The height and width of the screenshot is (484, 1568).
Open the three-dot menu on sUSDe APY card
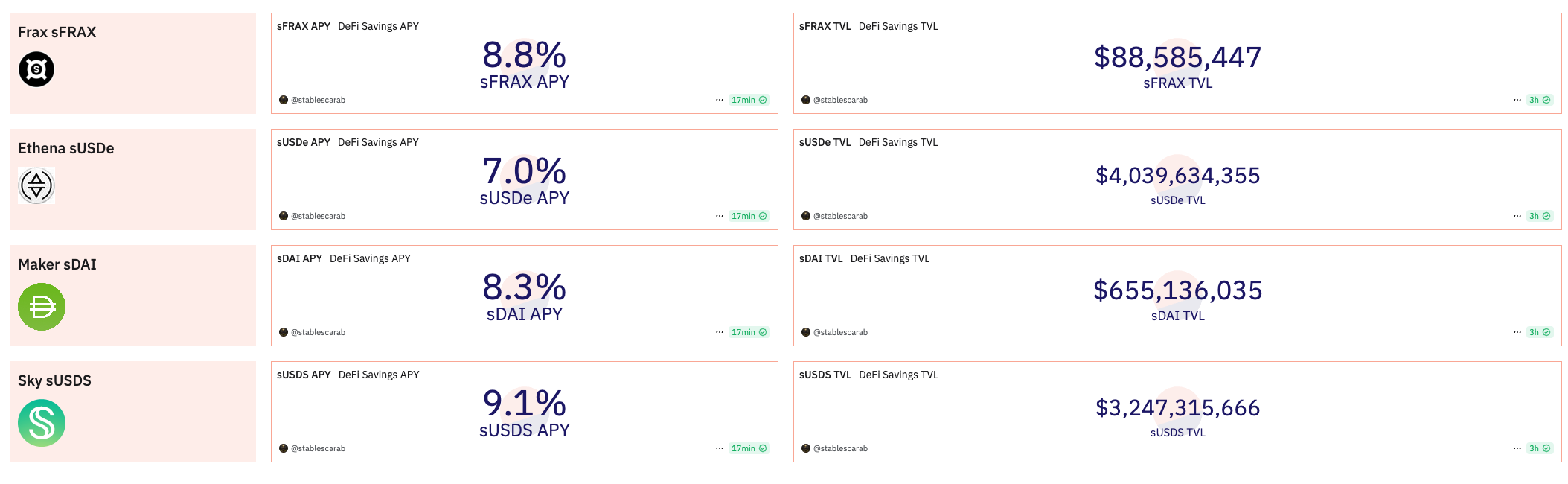pos(718,215)
